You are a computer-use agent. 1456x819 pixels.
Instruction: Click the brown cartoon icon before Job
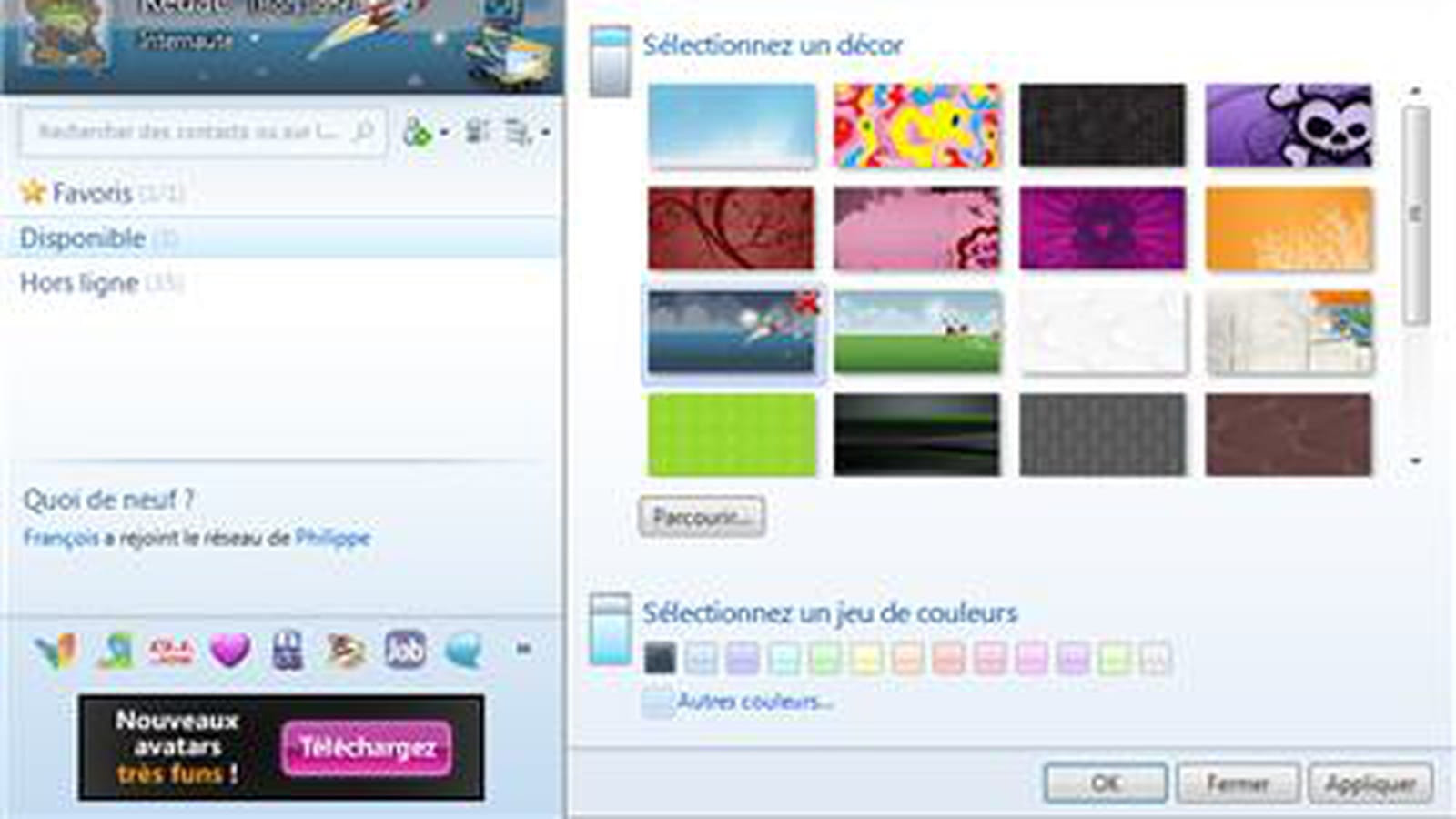(x=346, y=652)
